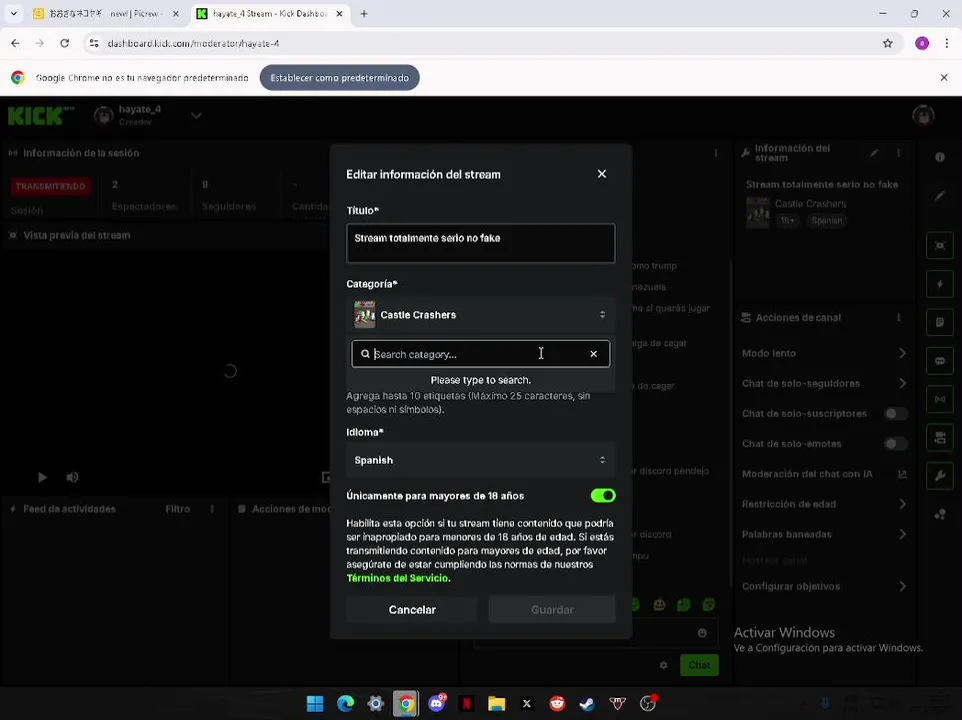Viewport: 962px width, 720px height.
Task: Edit Información del stream via panel pencil
Action: pyautogui.click(x=874, y=153)
